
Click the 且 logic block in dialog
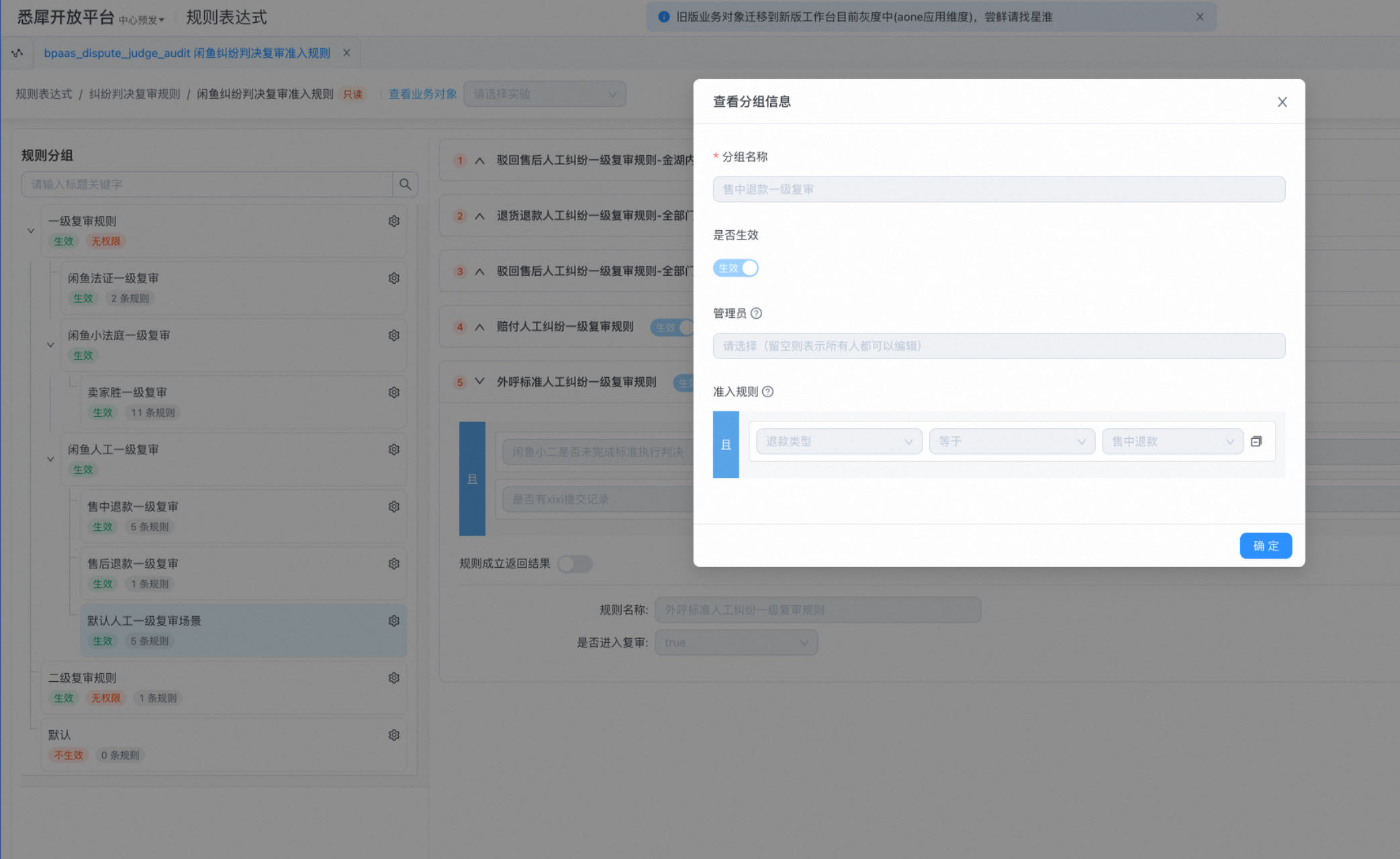click(726, 444)
